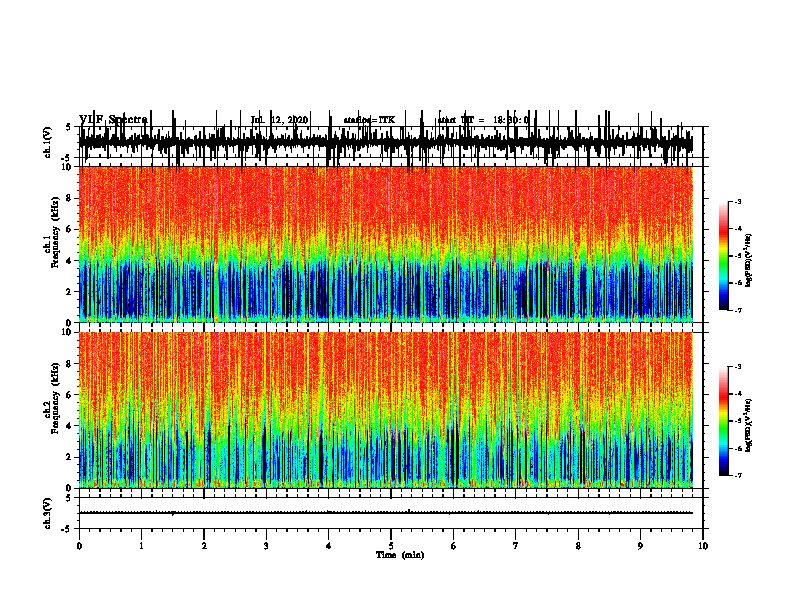
Task: Click time axis tick label '6'
Action: pos(454,546)
